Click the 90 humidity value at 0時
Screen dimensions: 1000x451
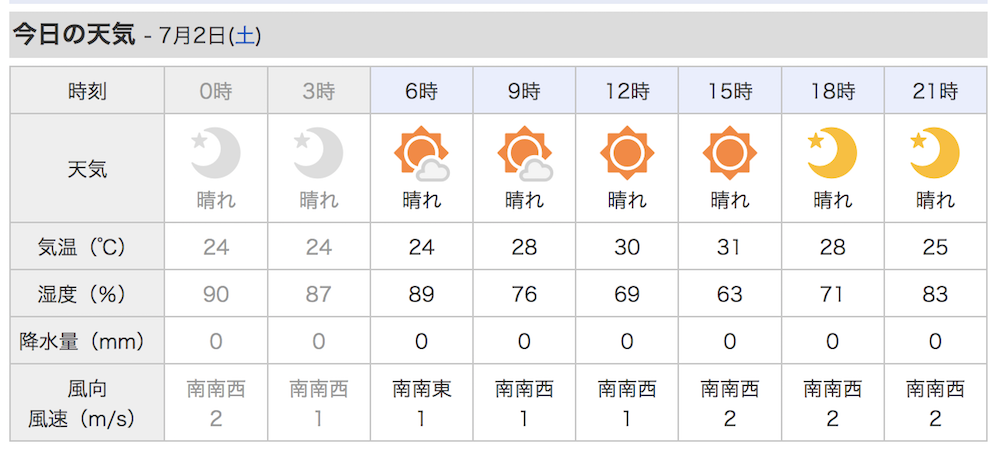tap(216, 294)
